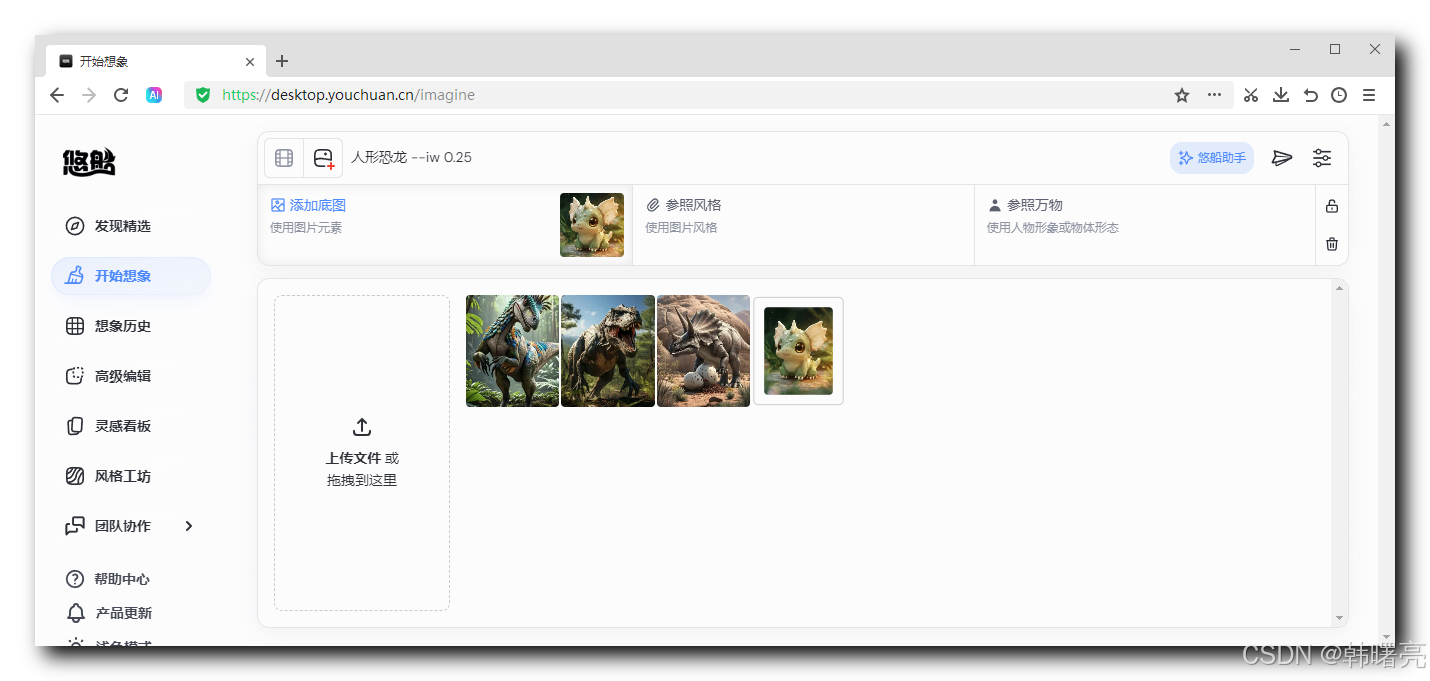
Task: Toggle the lock icon on the right
Action: (1332, 206)
